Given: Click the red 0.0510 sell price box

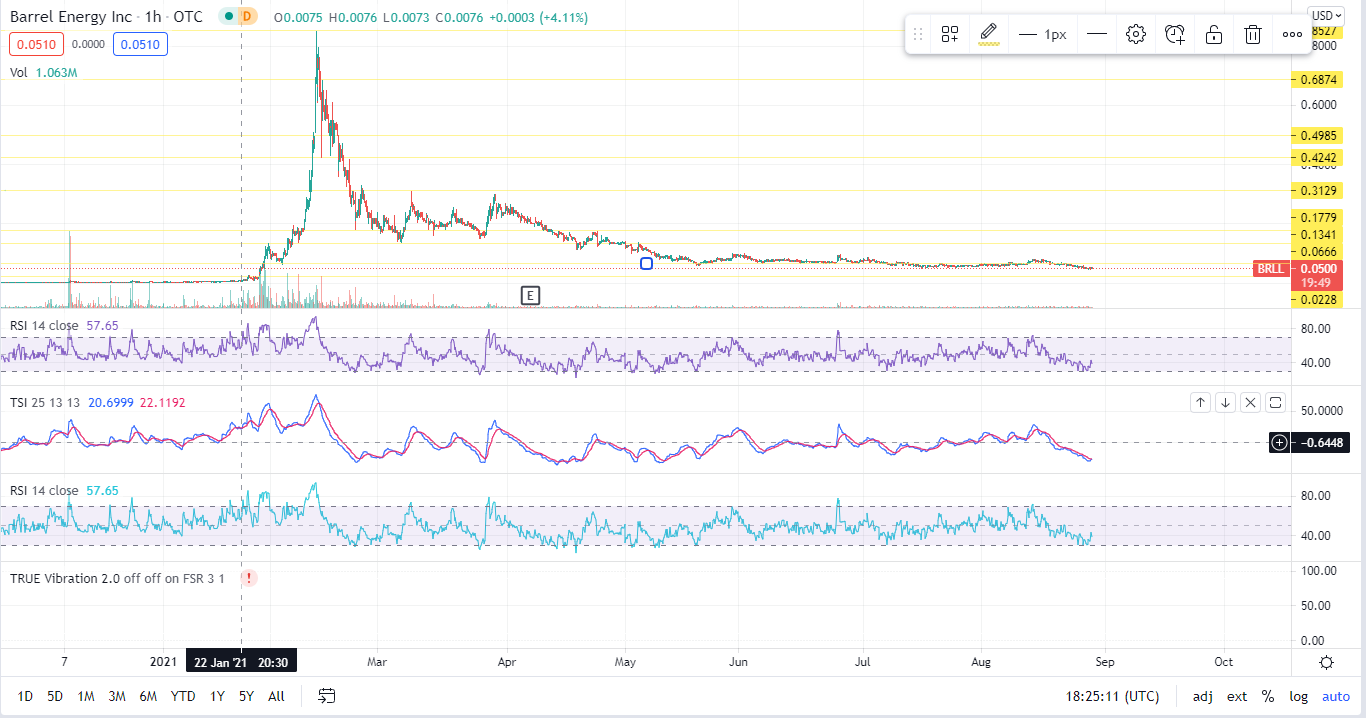Looking at the screenshot, I should [x=36, y=44].
